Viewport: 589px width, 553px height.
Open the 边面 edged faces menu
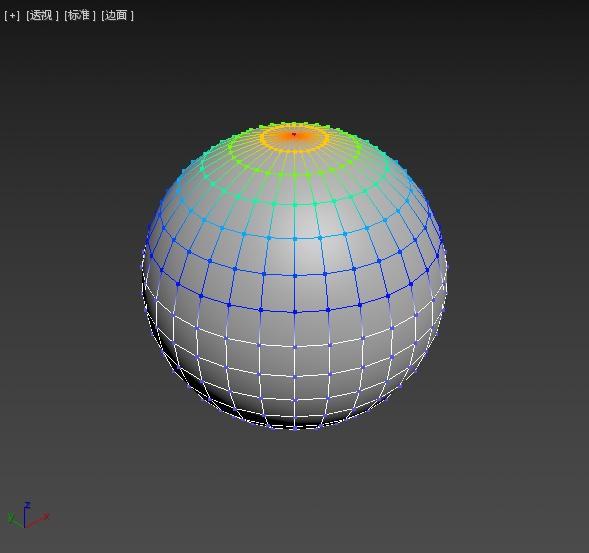coord(117,15)
